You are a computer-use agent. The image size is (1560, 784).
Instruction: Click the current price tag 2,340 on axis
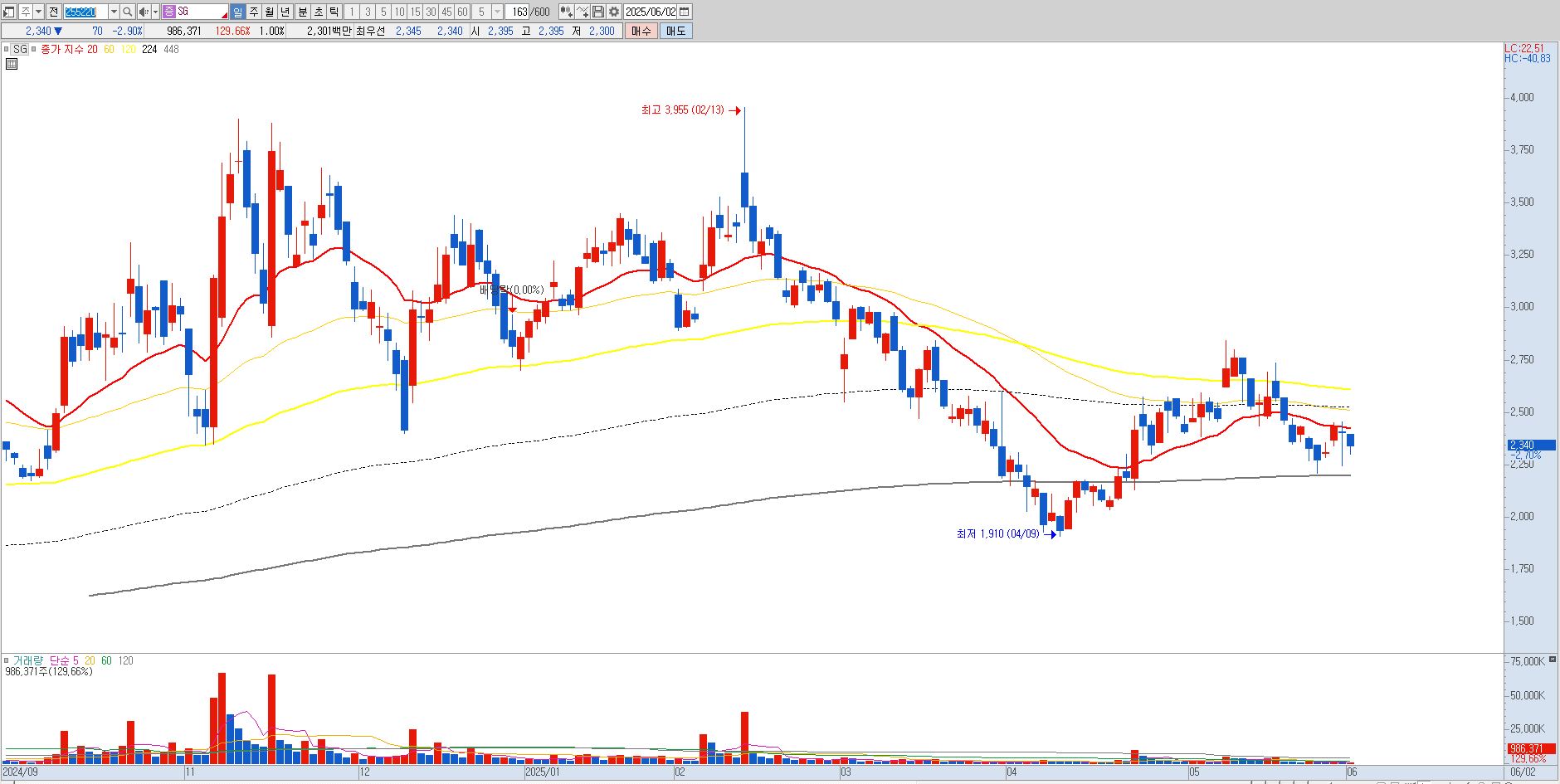(x=1531, y=445)
